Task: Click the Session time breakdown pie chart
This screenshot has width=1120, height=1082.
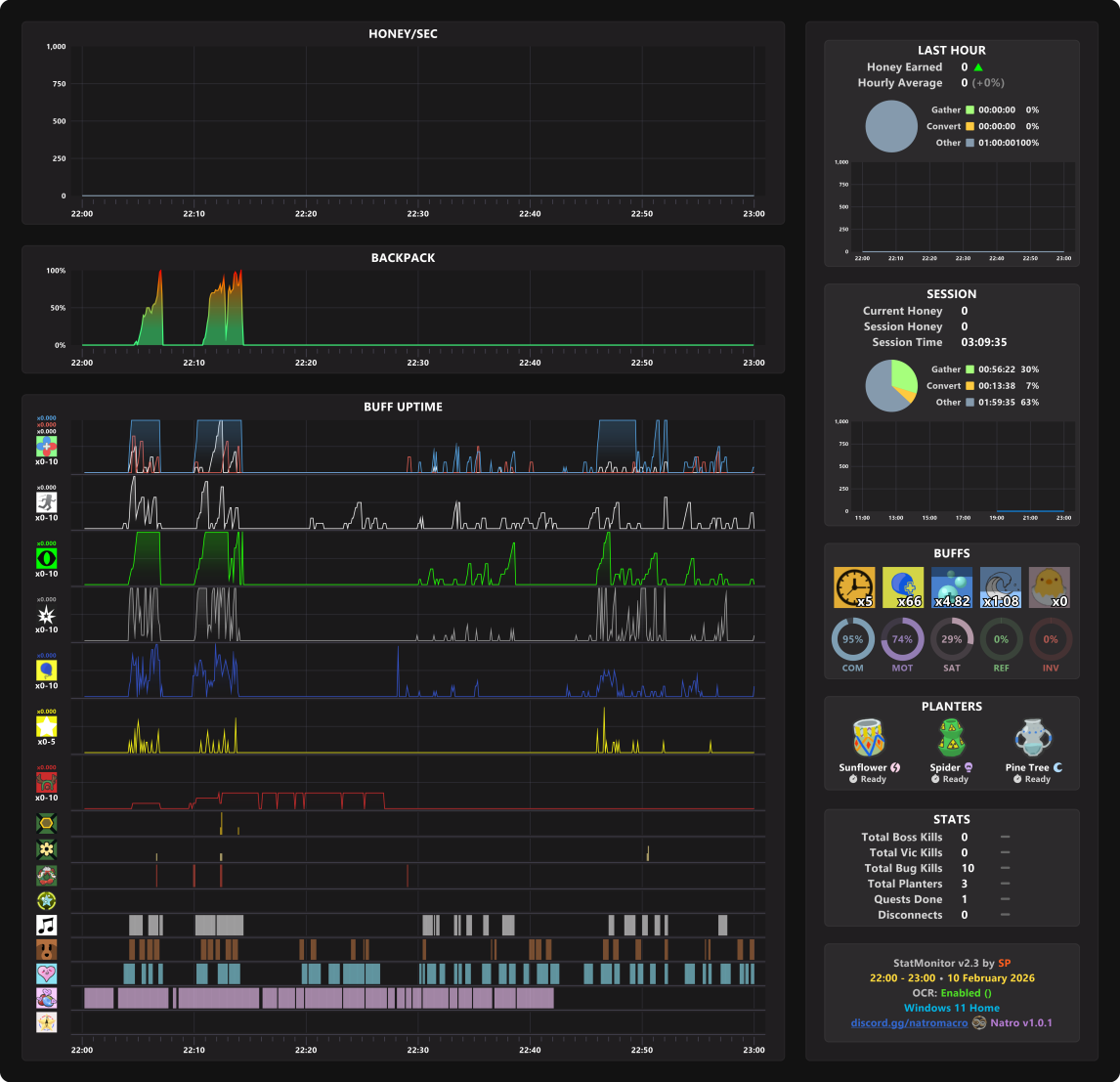Action: [x=891, y=386]
